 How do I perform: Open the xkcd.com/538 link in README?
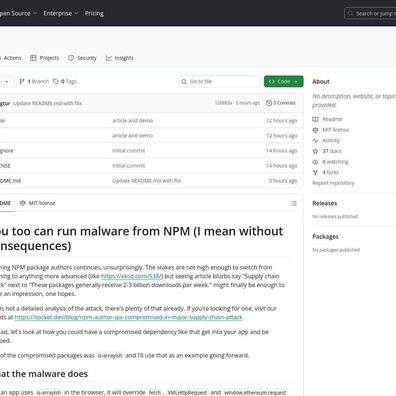coord(132,276)
